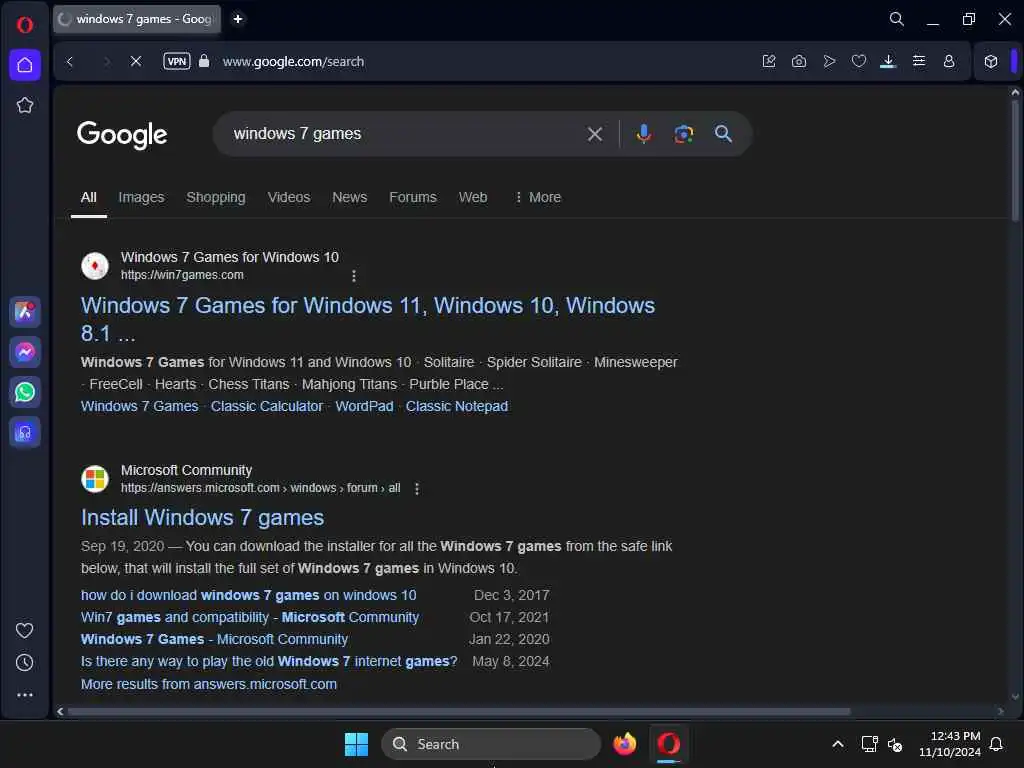Start voice search microphone
This screenshot has width=1024, height=768.
[x=643, y=134]
